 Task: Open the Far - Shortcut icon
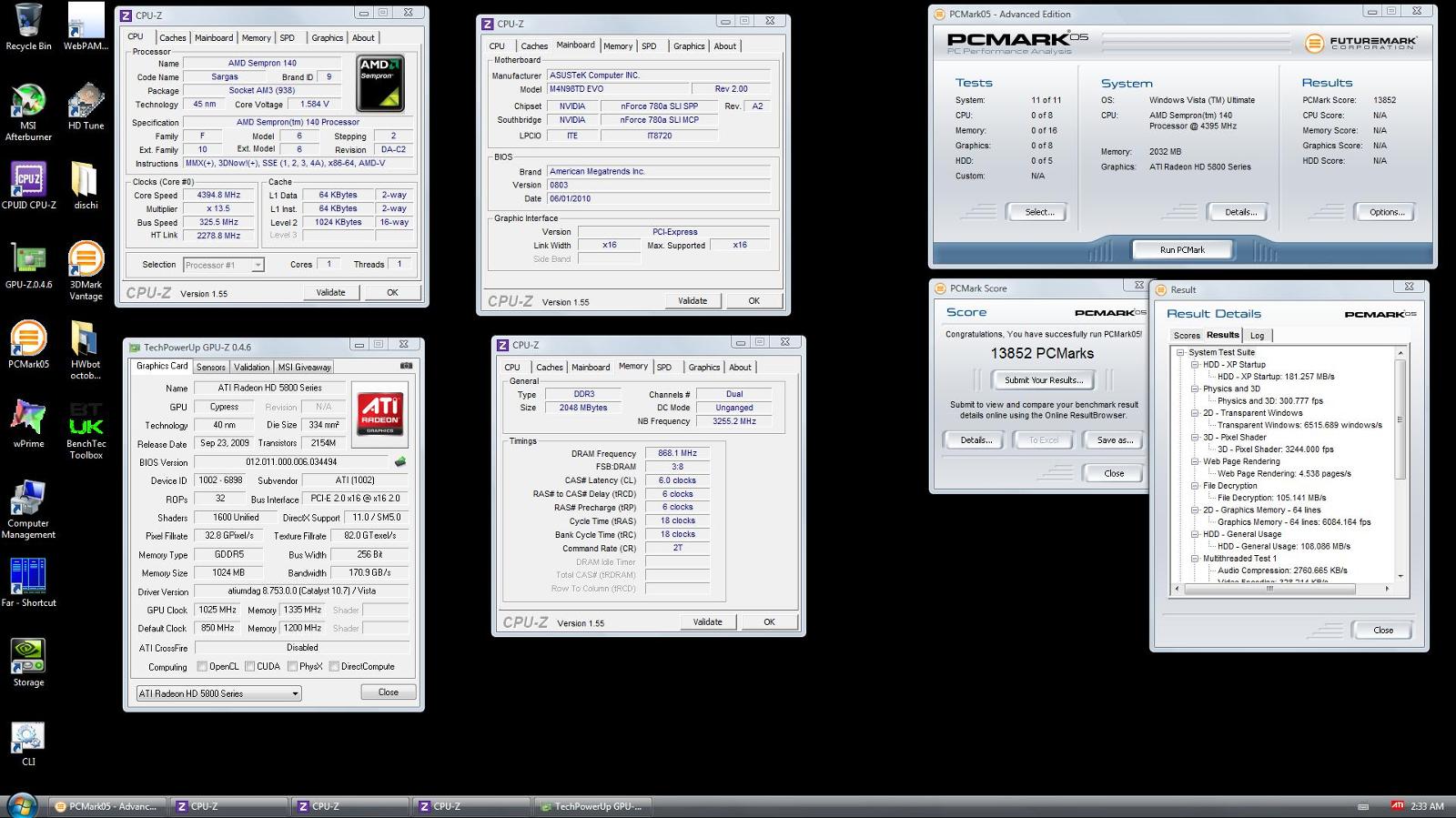[28, 582]
